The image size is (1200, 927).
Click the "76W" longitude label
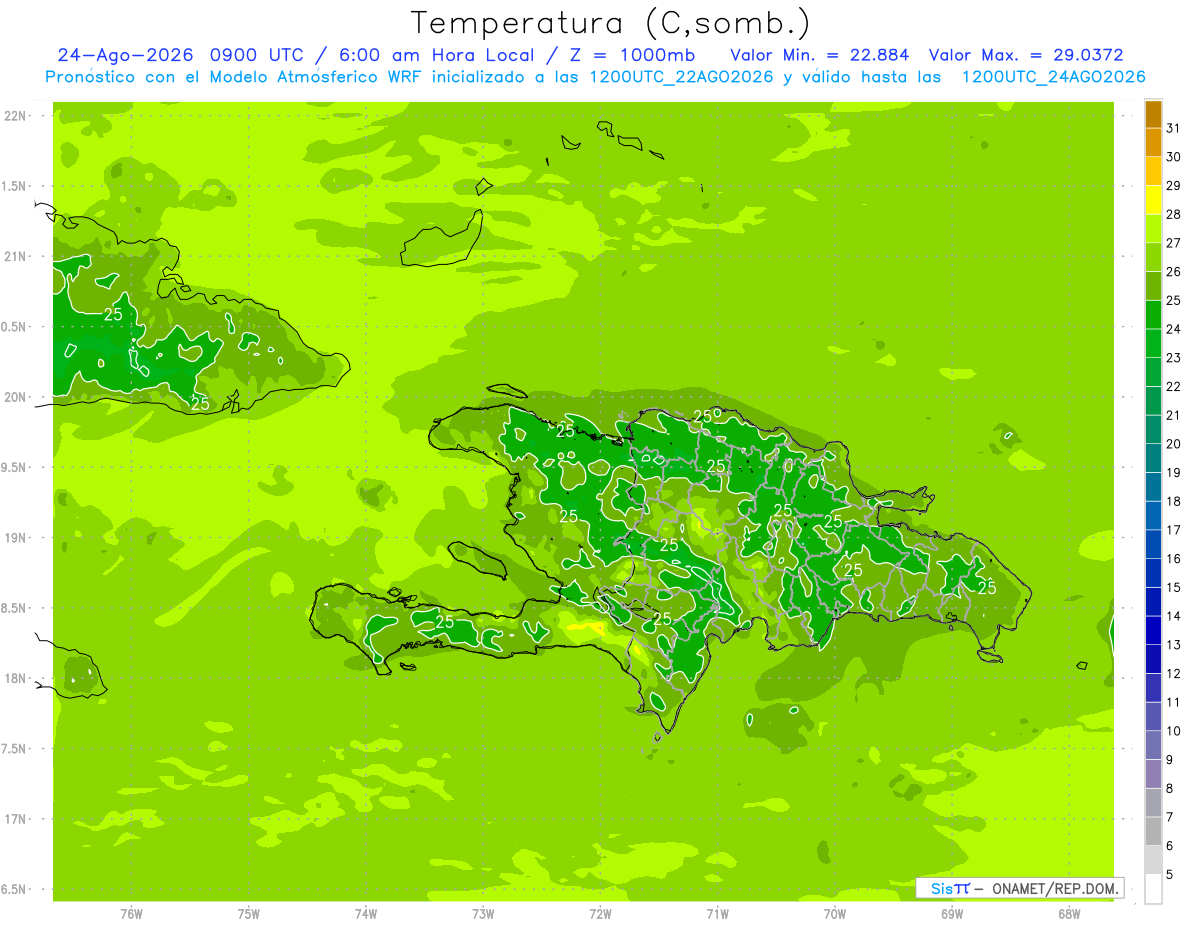point(131,913)
